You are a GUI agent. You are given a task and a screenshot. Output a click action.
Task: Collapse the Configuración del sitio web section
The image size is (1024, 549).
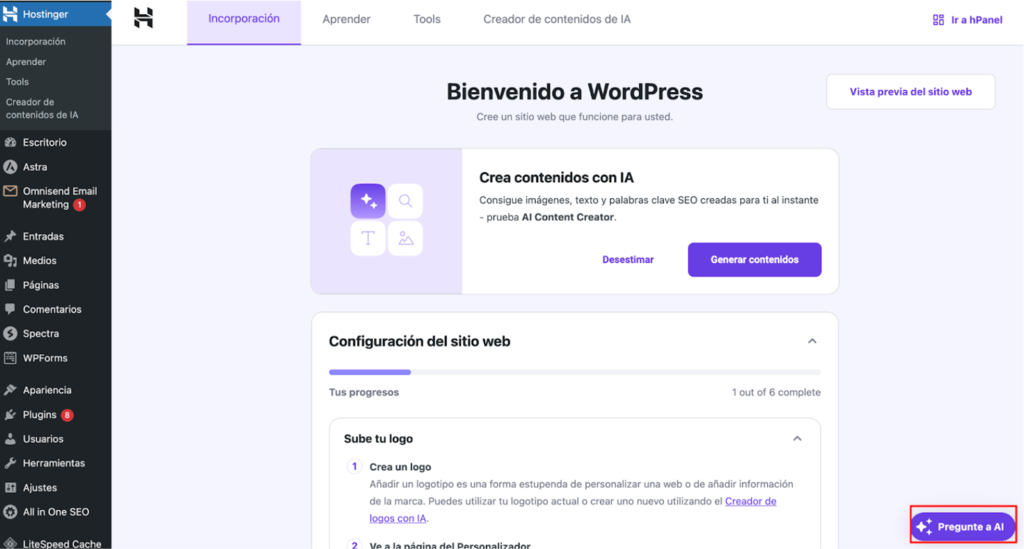coord(812,341)
